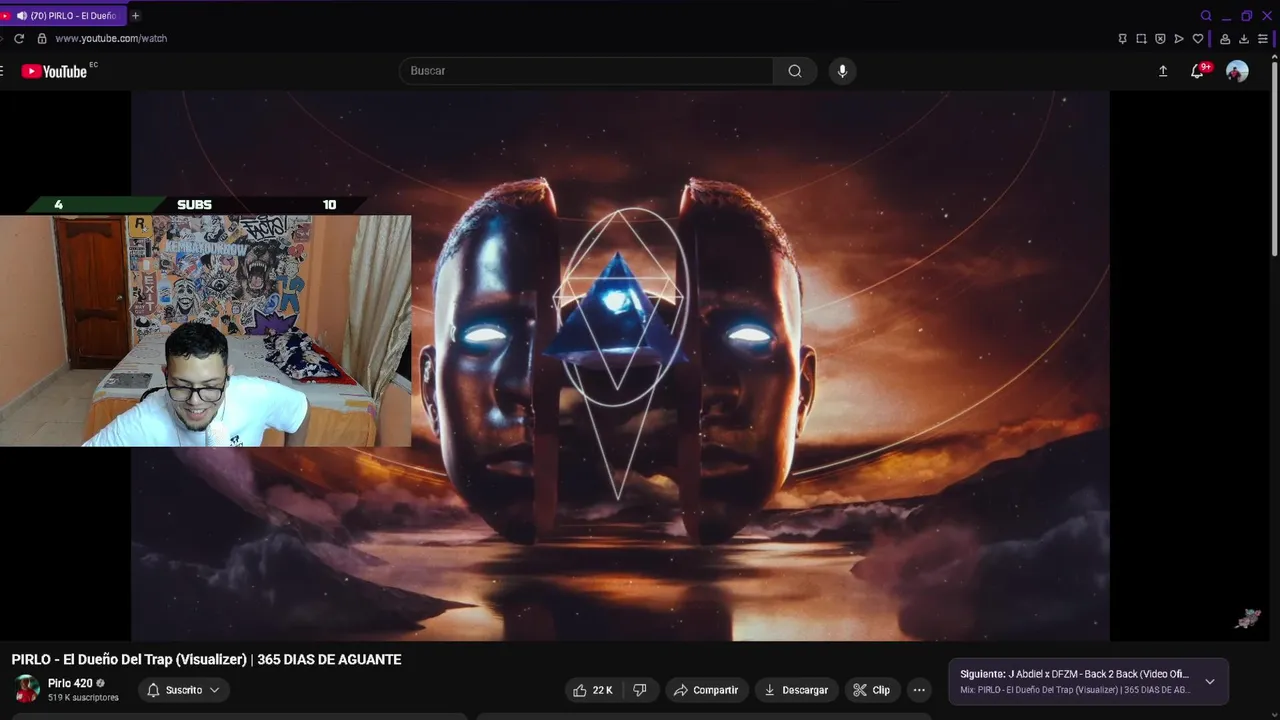Image resolution: width=1280 pixels, height=720 pixels.
Task: Open notifications bell with 9+ badge
Action: coord(1197,71)
